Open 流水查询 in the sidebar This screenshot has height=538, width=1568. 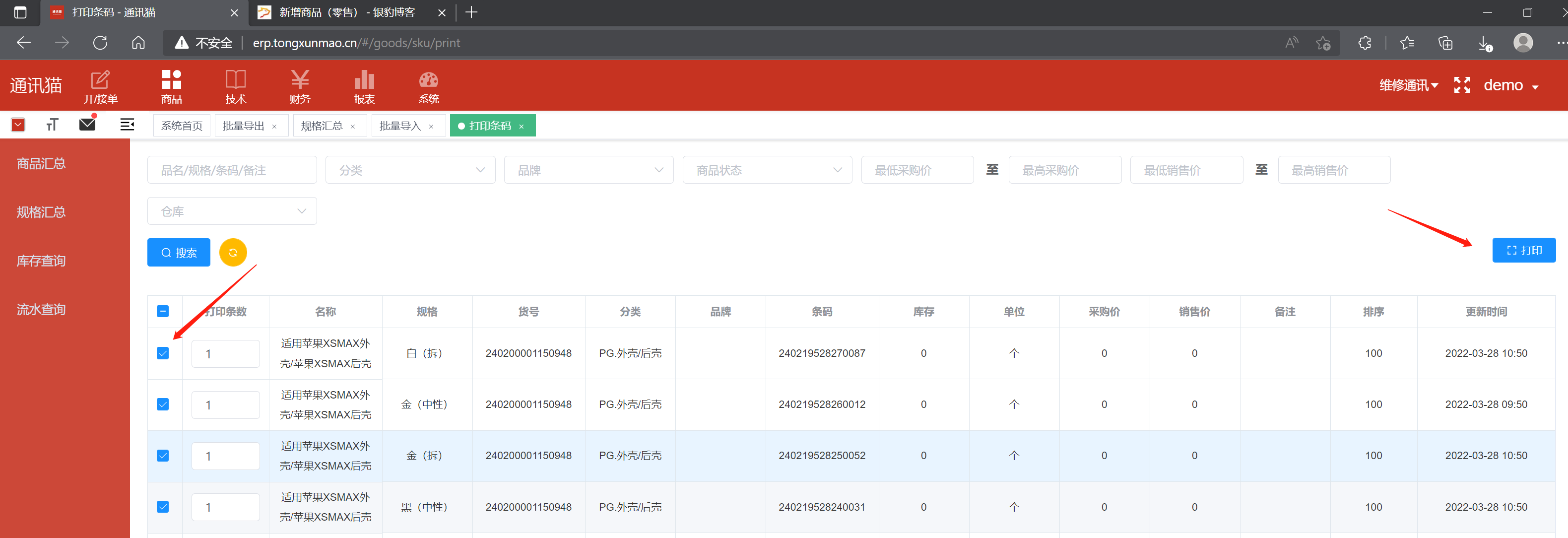coord(41,310)
